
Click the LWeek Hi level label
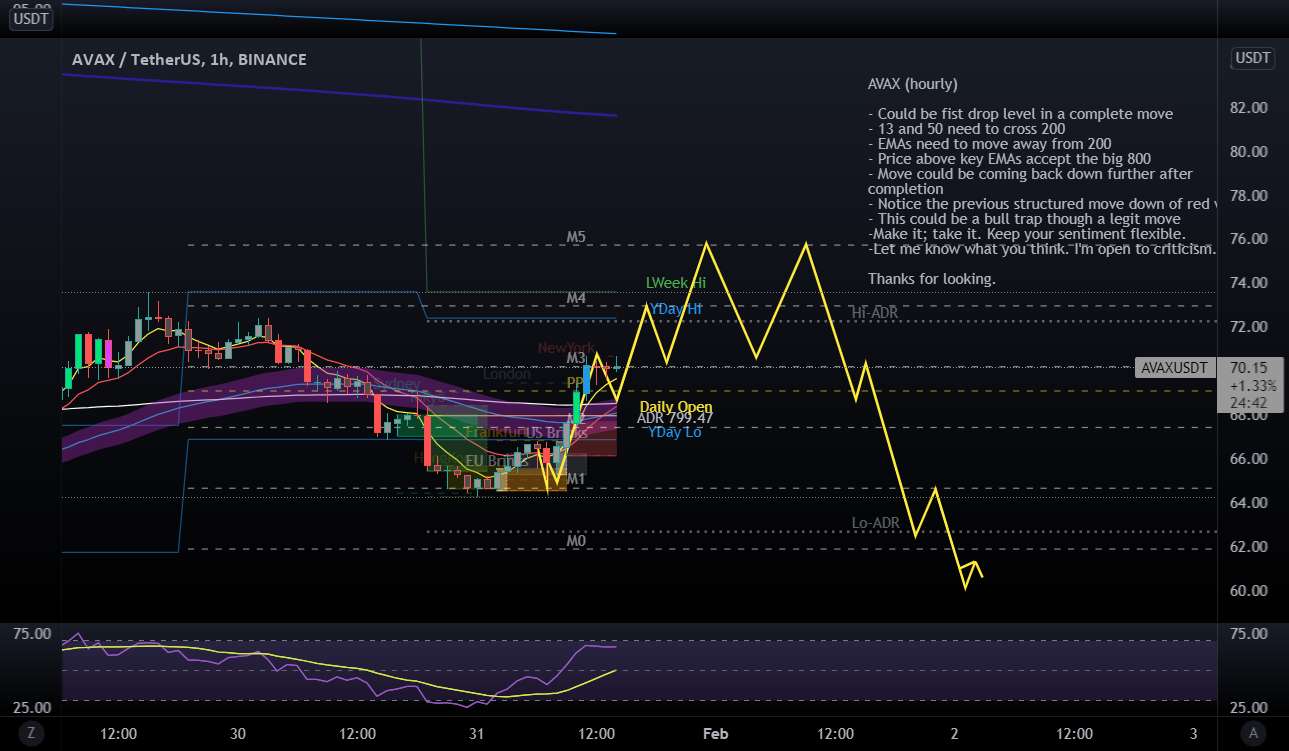[676, 284]
